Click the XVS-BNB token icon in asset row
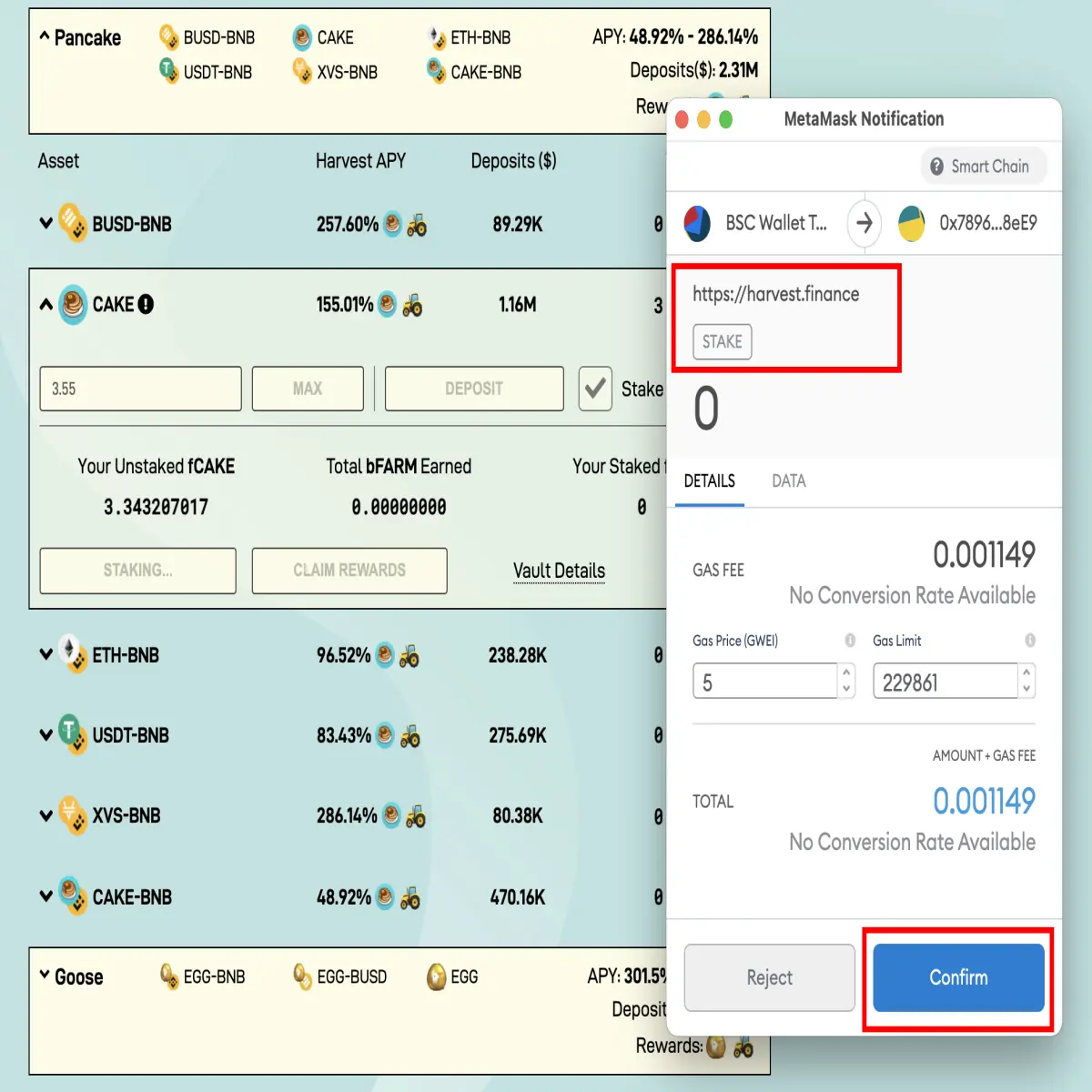 (x=73, y=815)
